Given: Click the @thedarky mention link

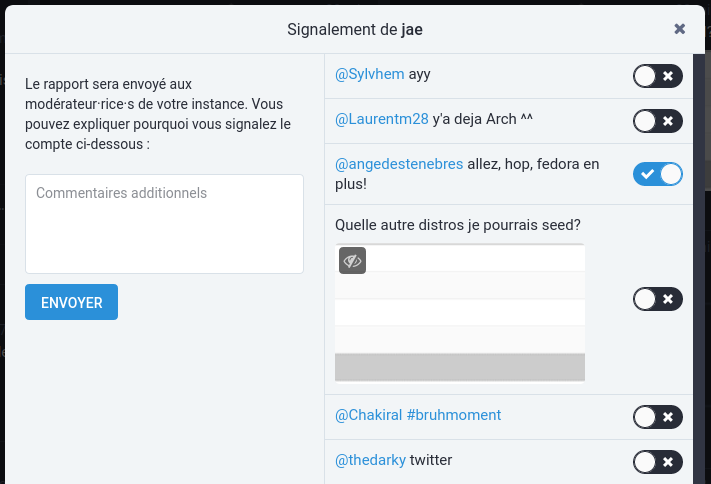Looking at the screenshot, I should [x=371, y=460].
